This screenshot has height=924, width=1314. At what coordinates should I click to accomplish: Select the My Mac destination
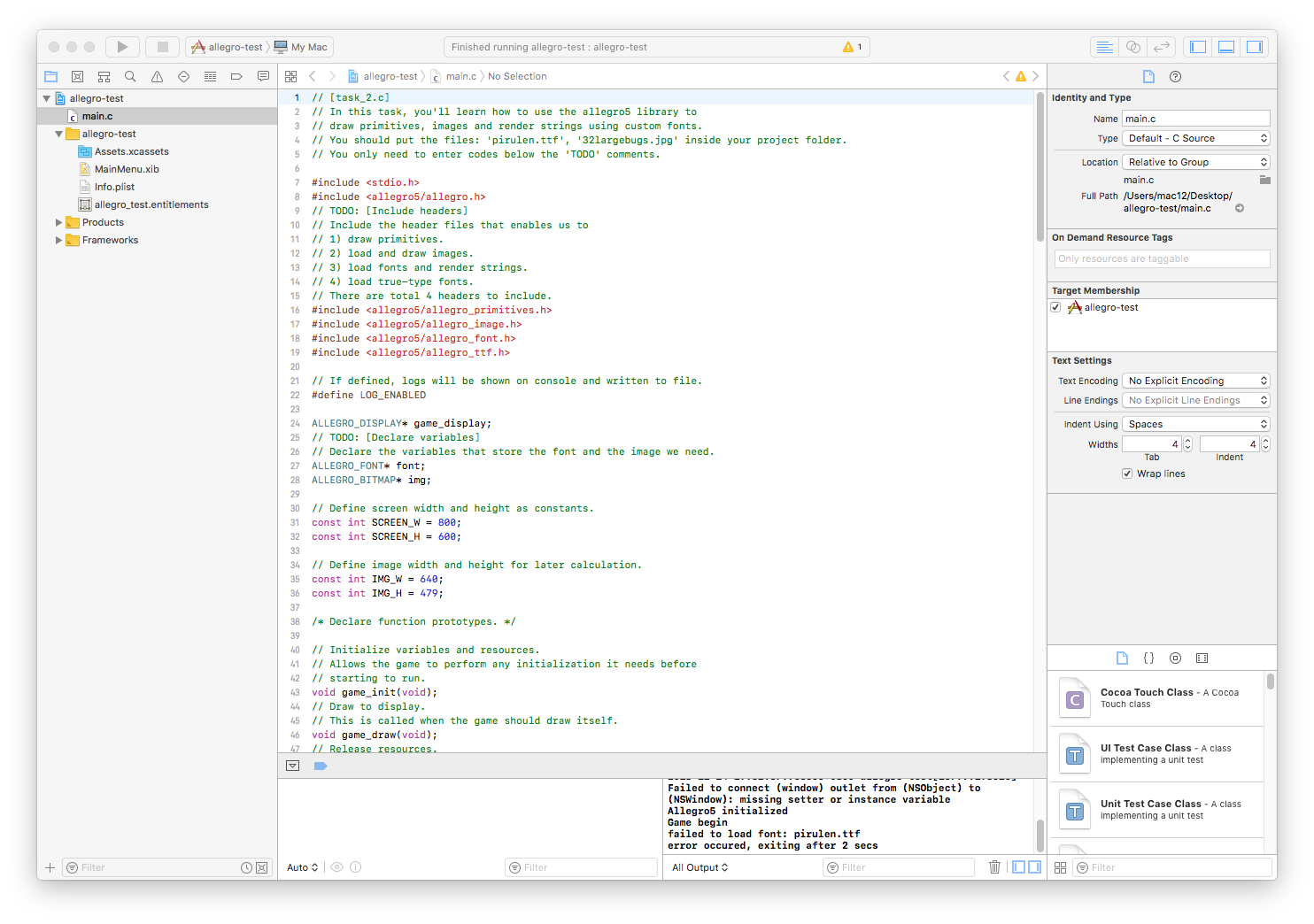[301, 47]
